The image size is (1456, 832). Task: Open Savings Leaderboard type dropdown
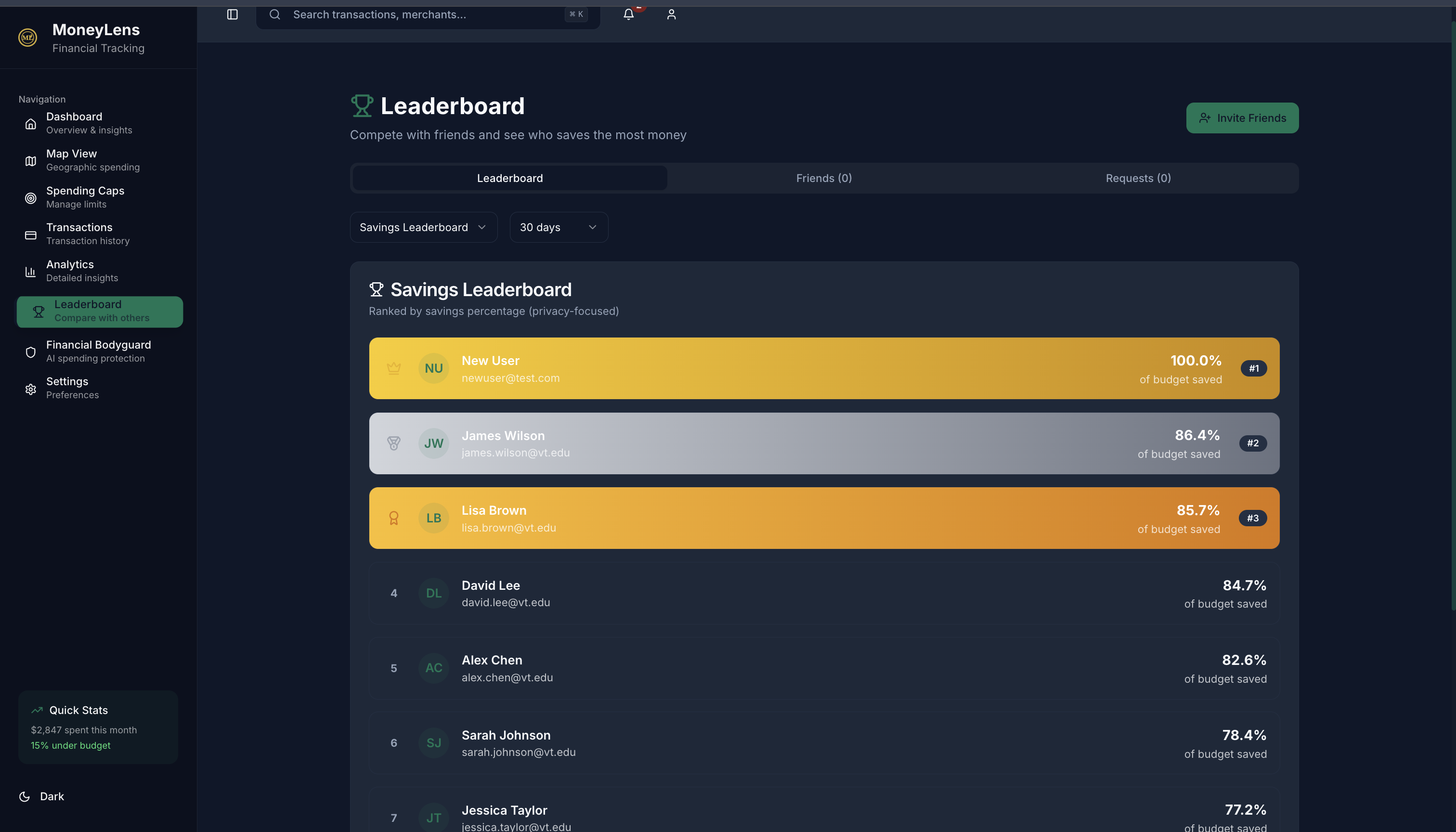pyautogui.click(x=423, y=227)
